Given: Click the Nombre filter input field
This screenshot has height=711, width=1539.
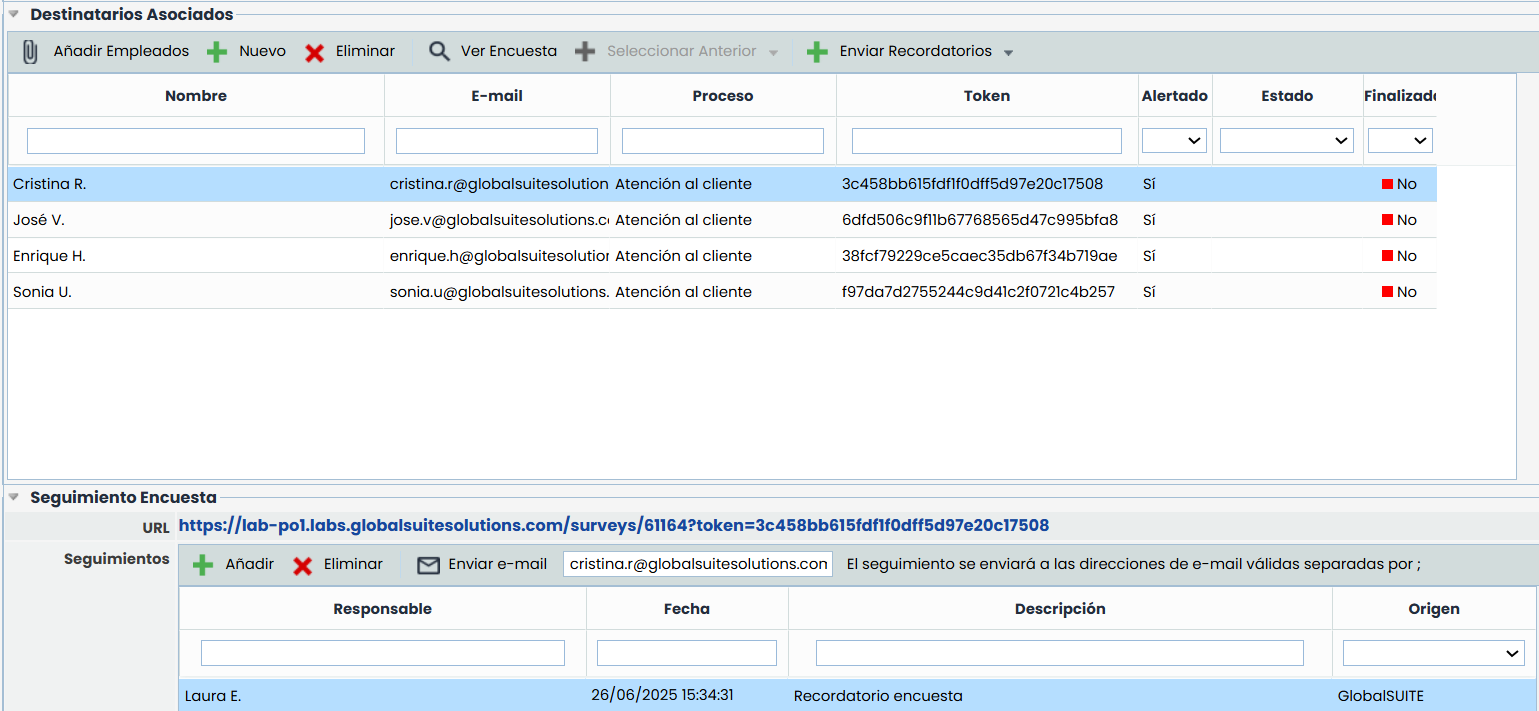Looking at the screenshot, I should [x=196, y=141].
